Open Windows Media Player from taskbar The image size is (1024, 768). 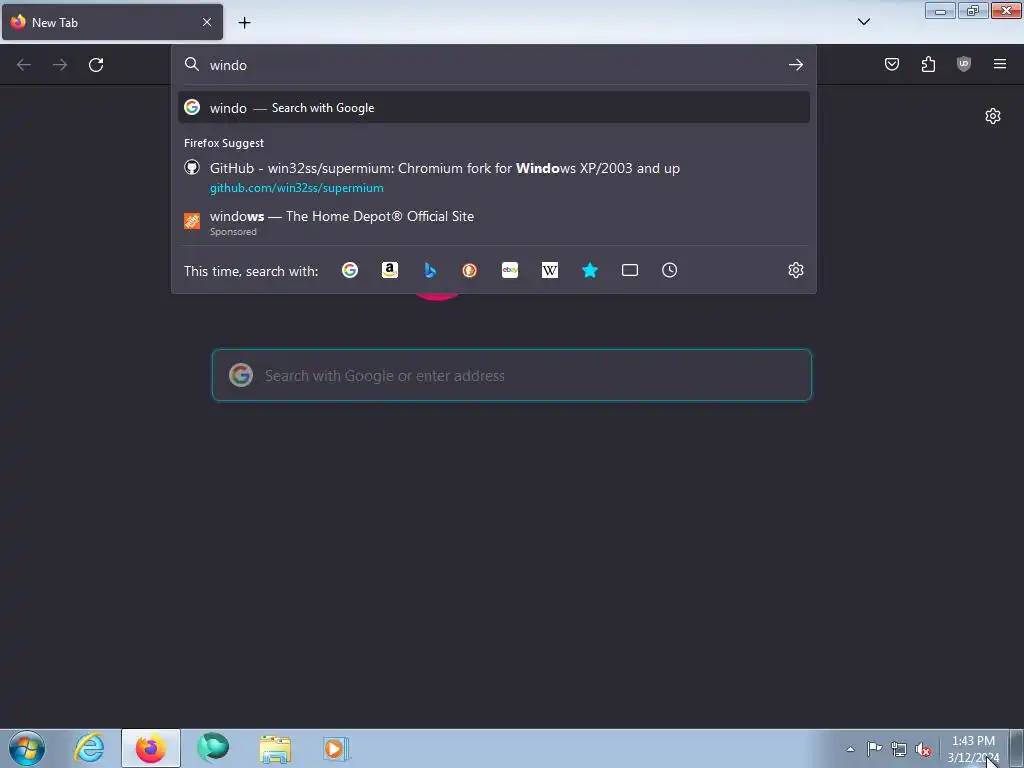click(336, 748)
